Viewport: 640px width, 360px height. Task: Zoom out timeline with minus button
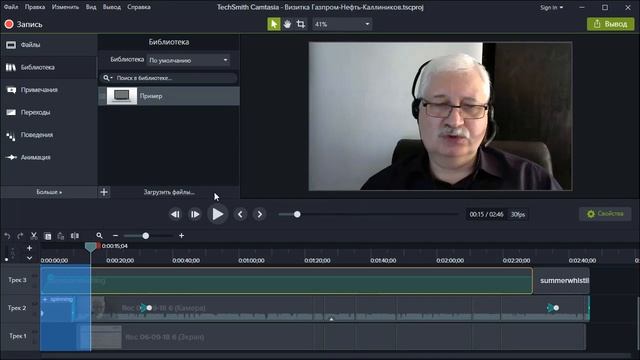click(116, 236)
